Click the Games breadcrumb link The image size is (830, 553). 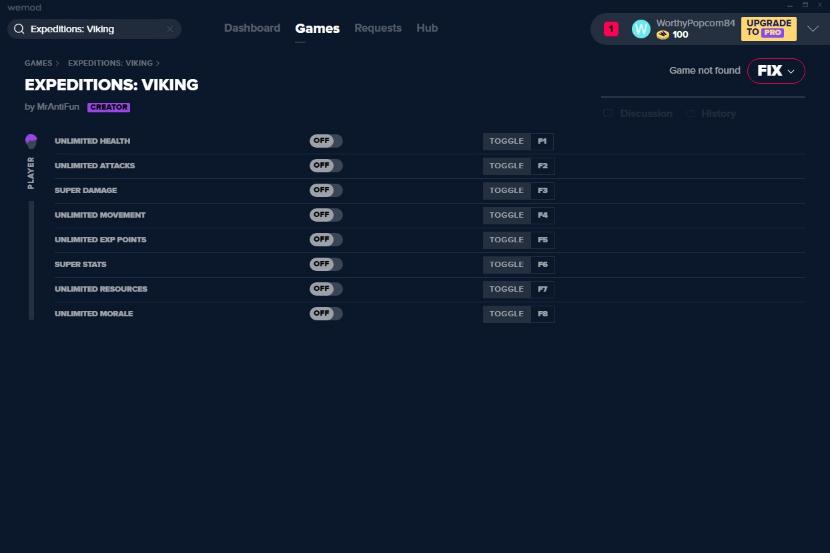[x=38, y=63]
